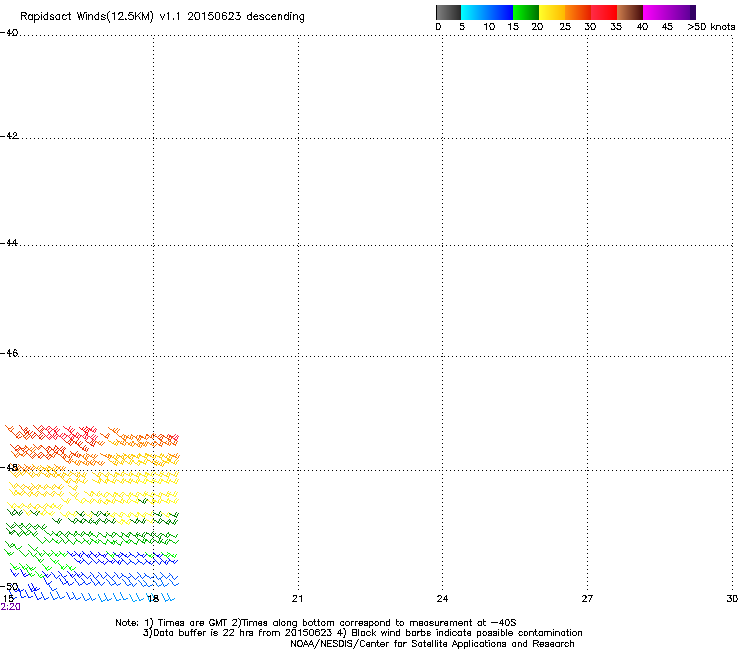740x650 pixels.
Task: Click the "18" longitude axis label
Action: click(x=153, y=599)
